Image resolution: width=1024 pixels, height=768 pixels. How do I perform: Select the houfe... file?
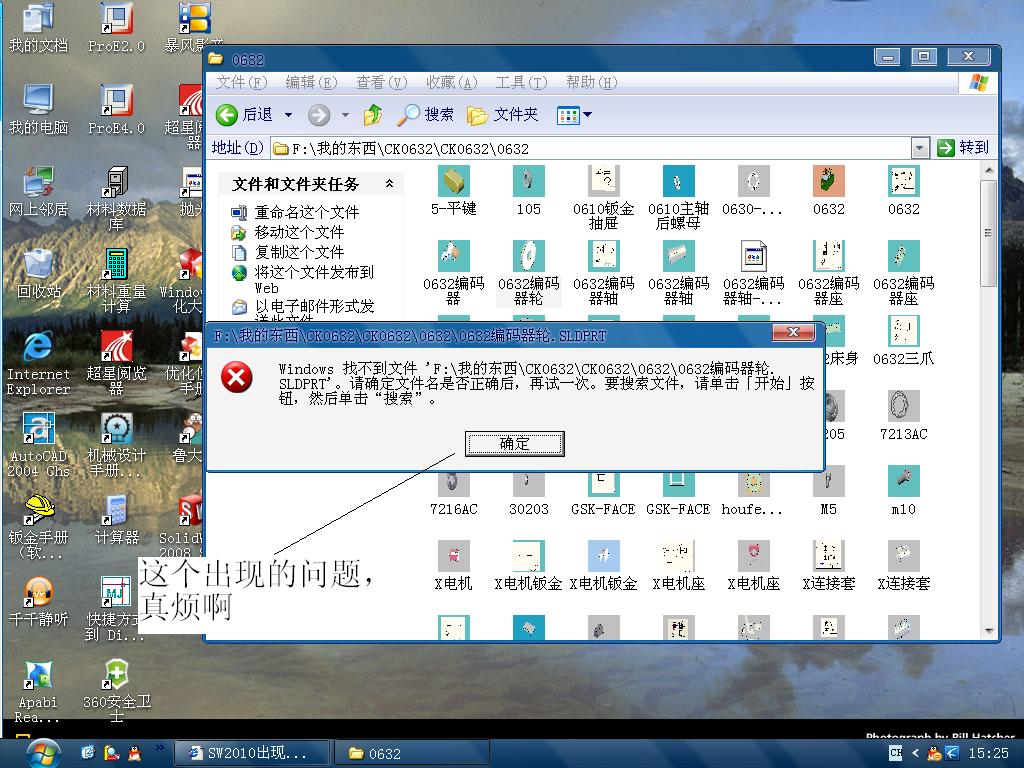(752, 491)
